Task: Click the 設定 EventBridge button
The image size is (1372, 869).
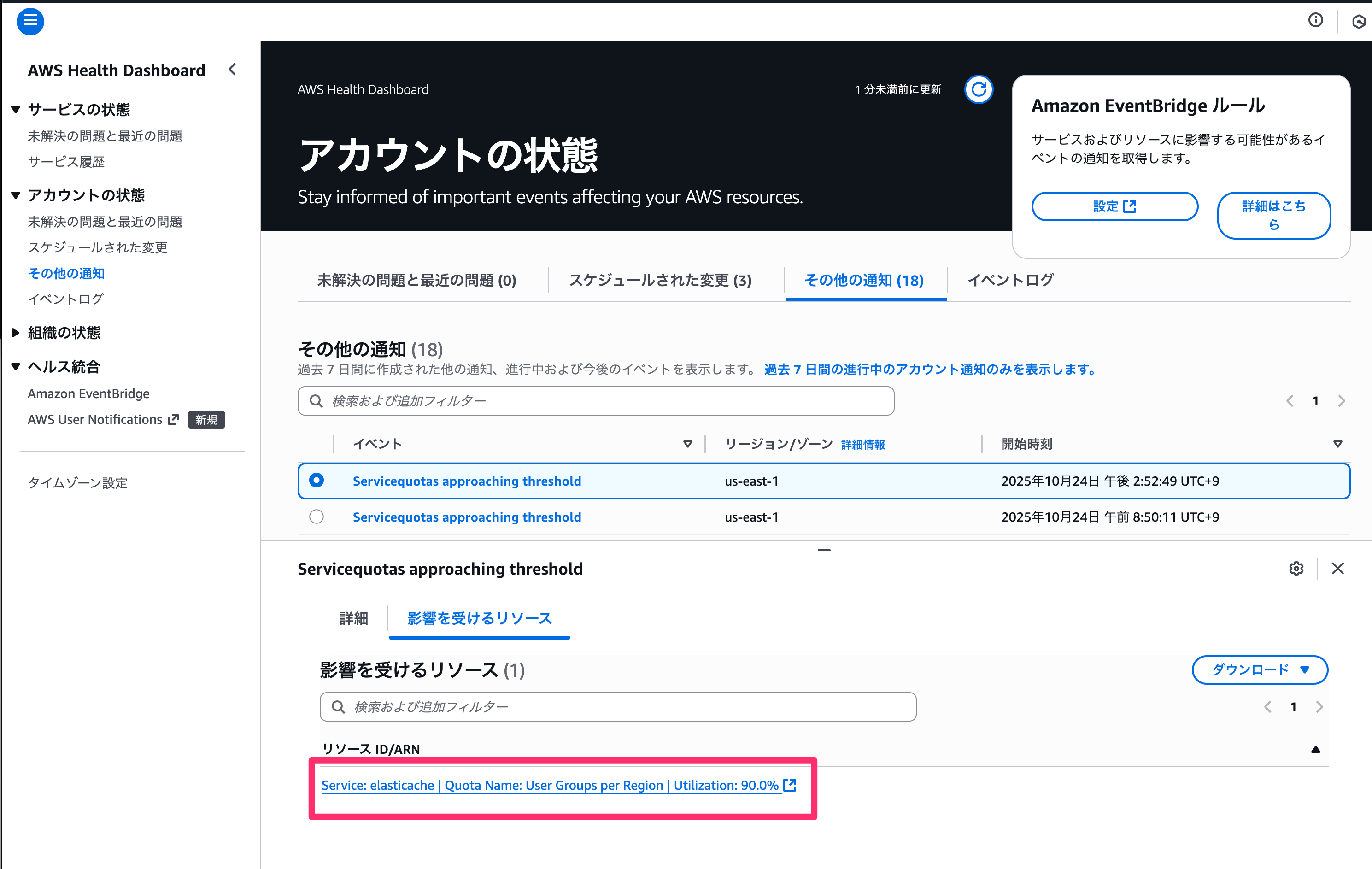Action: pos(1114,206)
